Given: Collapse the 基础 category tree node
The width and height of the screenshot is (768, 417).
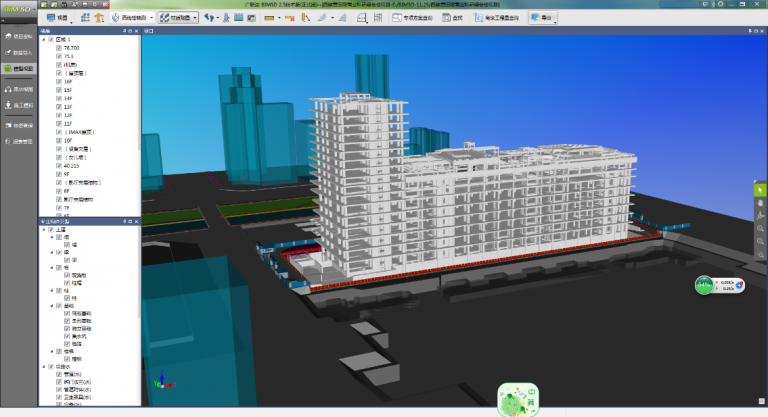Looking at the screenshot, I should (52, 305).
